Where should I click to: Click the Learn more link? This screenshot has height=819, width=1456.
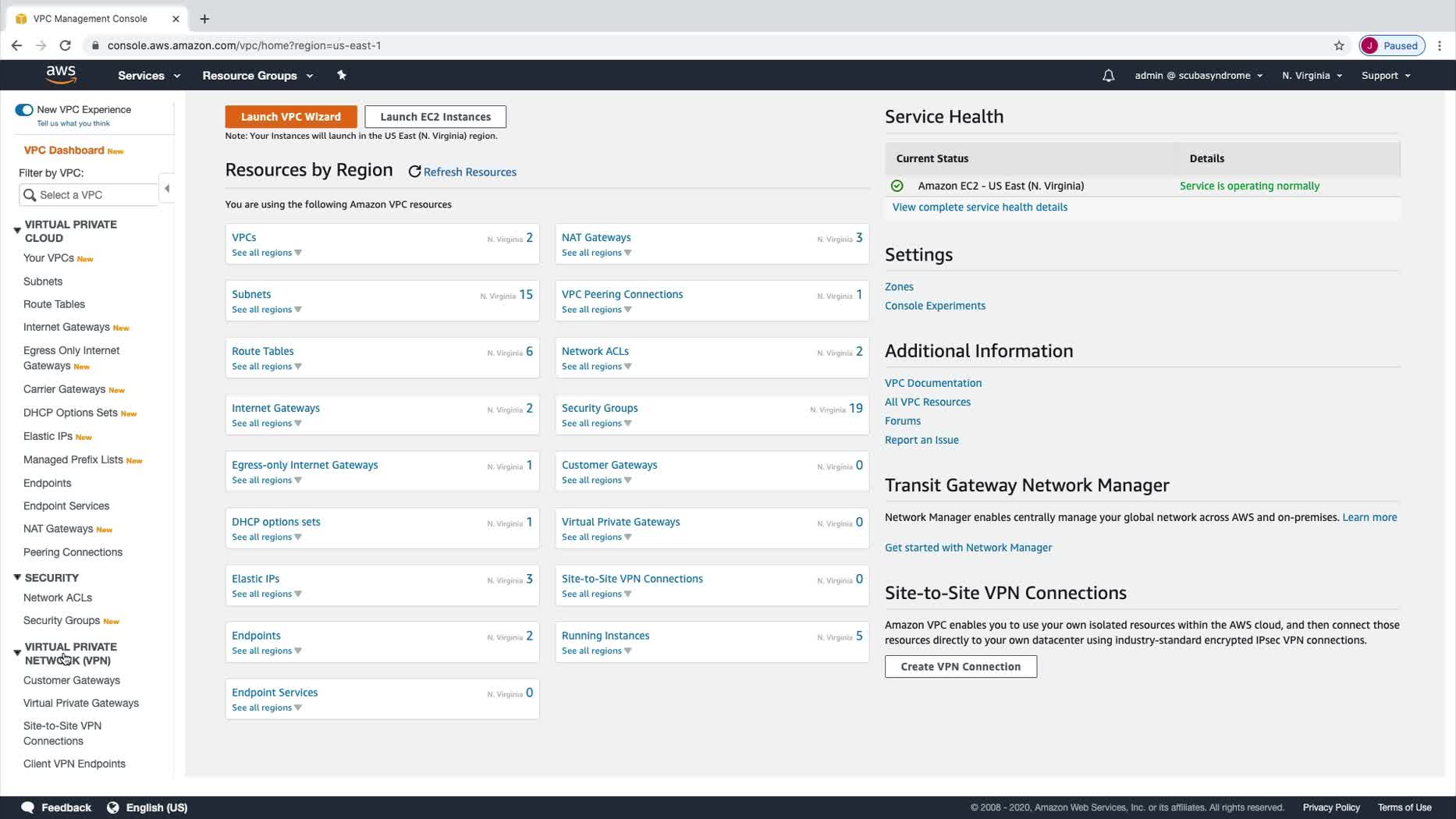coord(1369,517)
